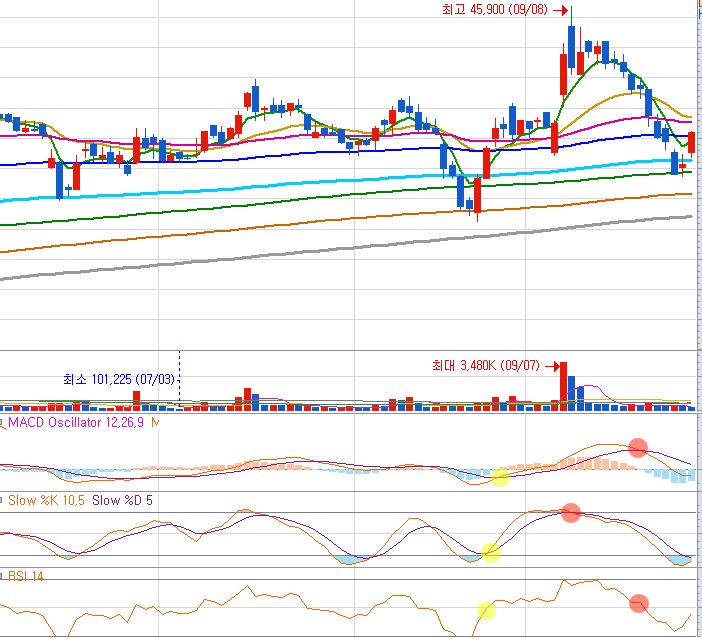This screenshot has height=639, width=702.
Task: Select the tallest red volume bar marked 3,480K
Action: (563, 386)
